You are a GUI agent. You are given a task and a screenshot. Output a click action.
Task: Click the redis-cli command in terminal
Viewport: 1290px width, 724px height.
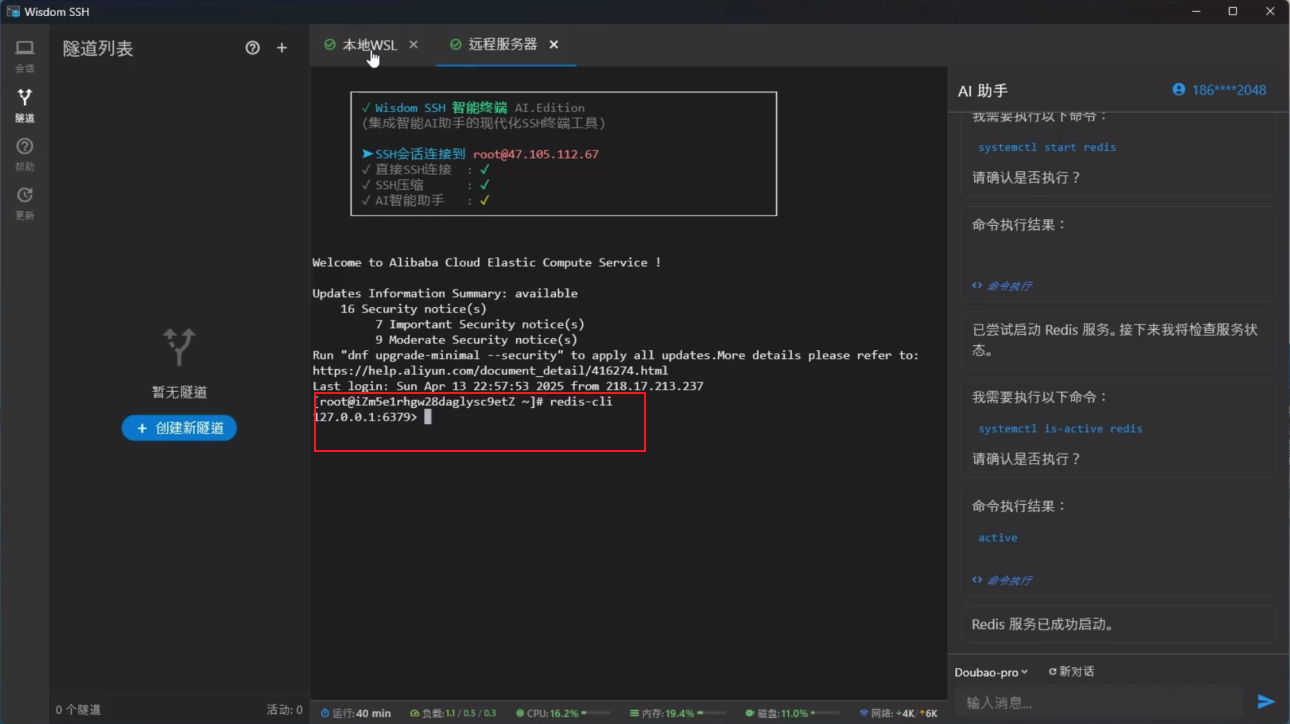pos(581,402)
